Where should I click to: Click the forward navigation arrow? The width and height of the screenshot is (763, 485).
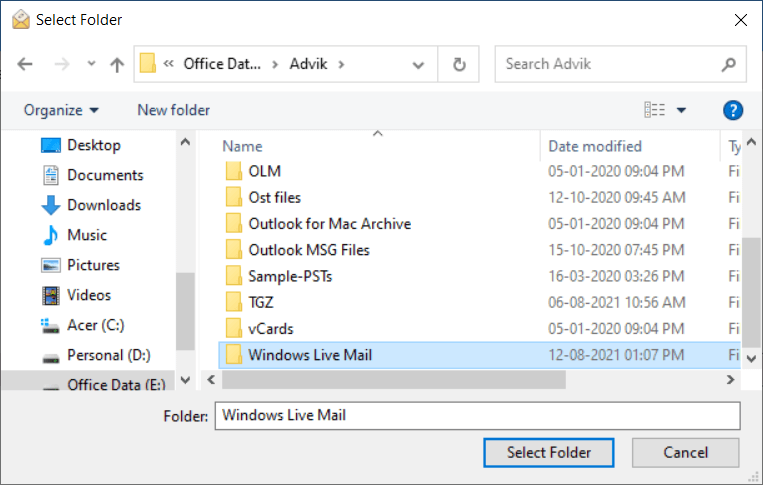(62, 64)
